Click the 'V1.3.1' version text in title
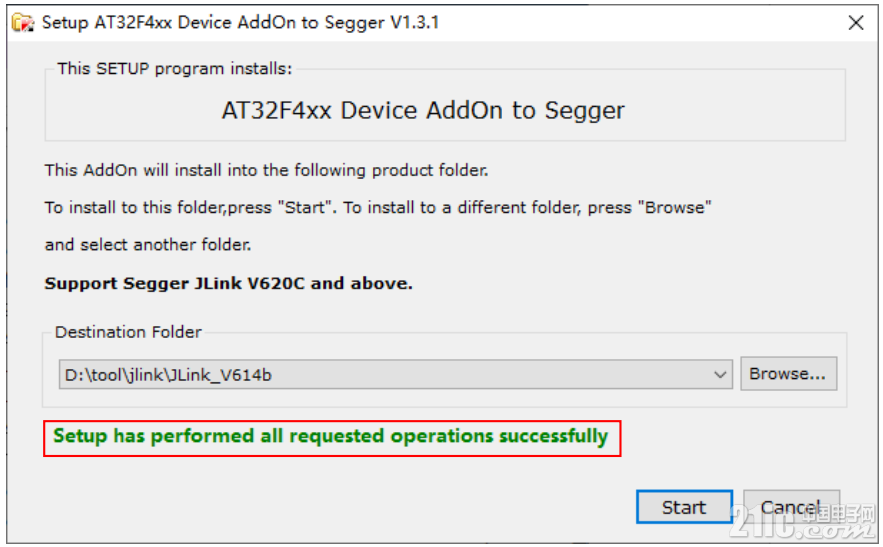Viewport: 883px width, 547px height. pos(414,23)
